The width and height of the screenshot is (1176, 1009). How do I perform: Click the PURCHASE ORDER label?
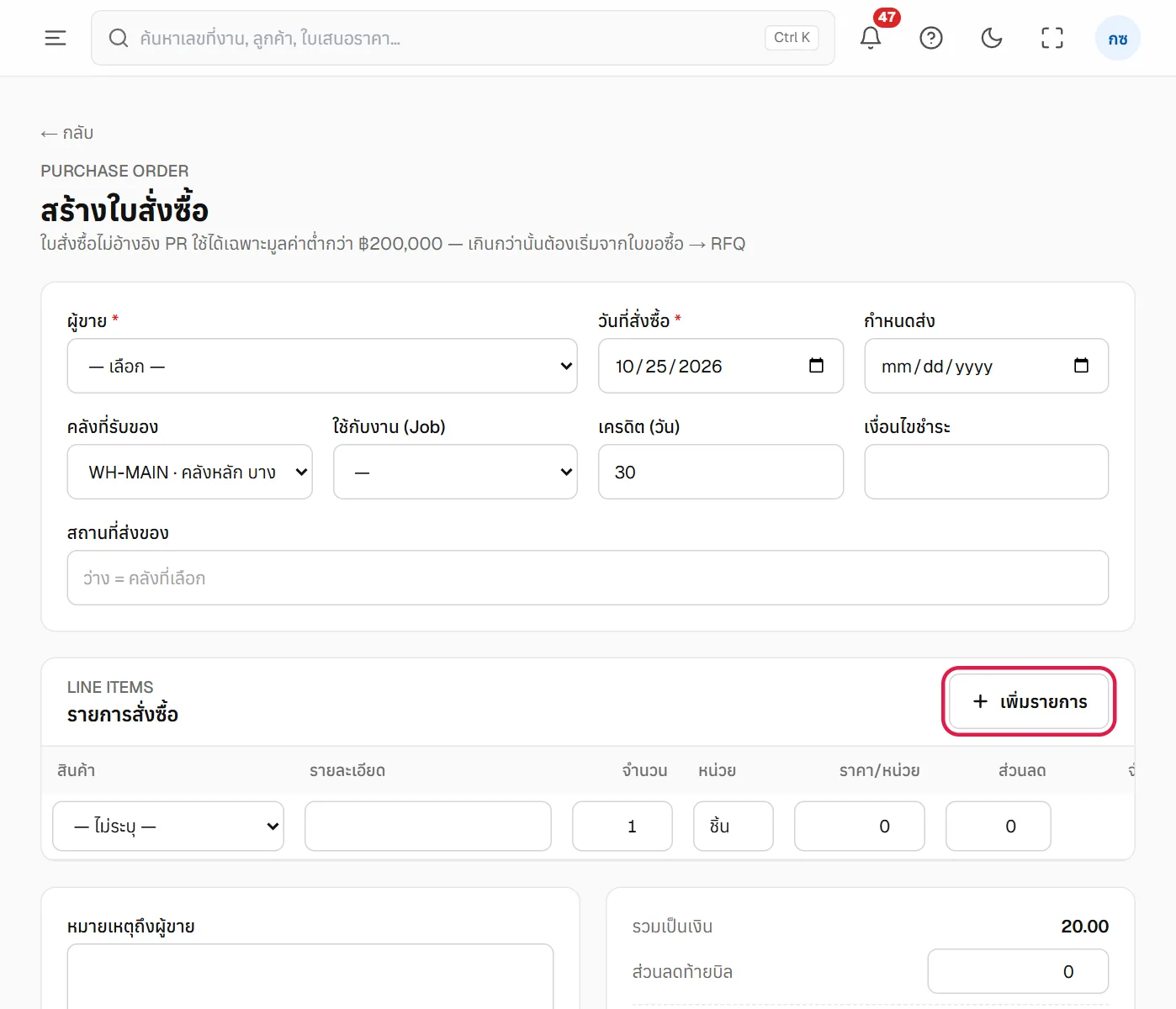click(114, 171)
